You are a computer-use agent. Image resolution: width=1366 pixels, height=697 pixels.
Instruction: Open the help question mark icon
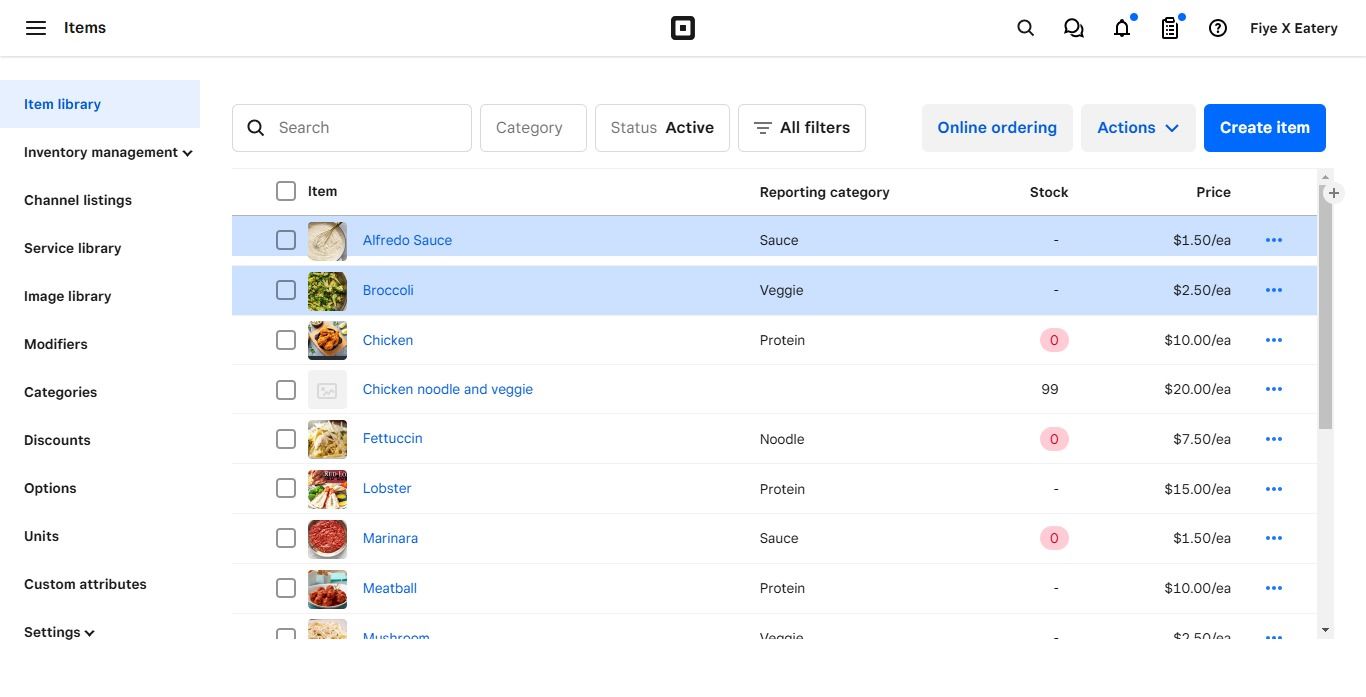coord(1217,28)
